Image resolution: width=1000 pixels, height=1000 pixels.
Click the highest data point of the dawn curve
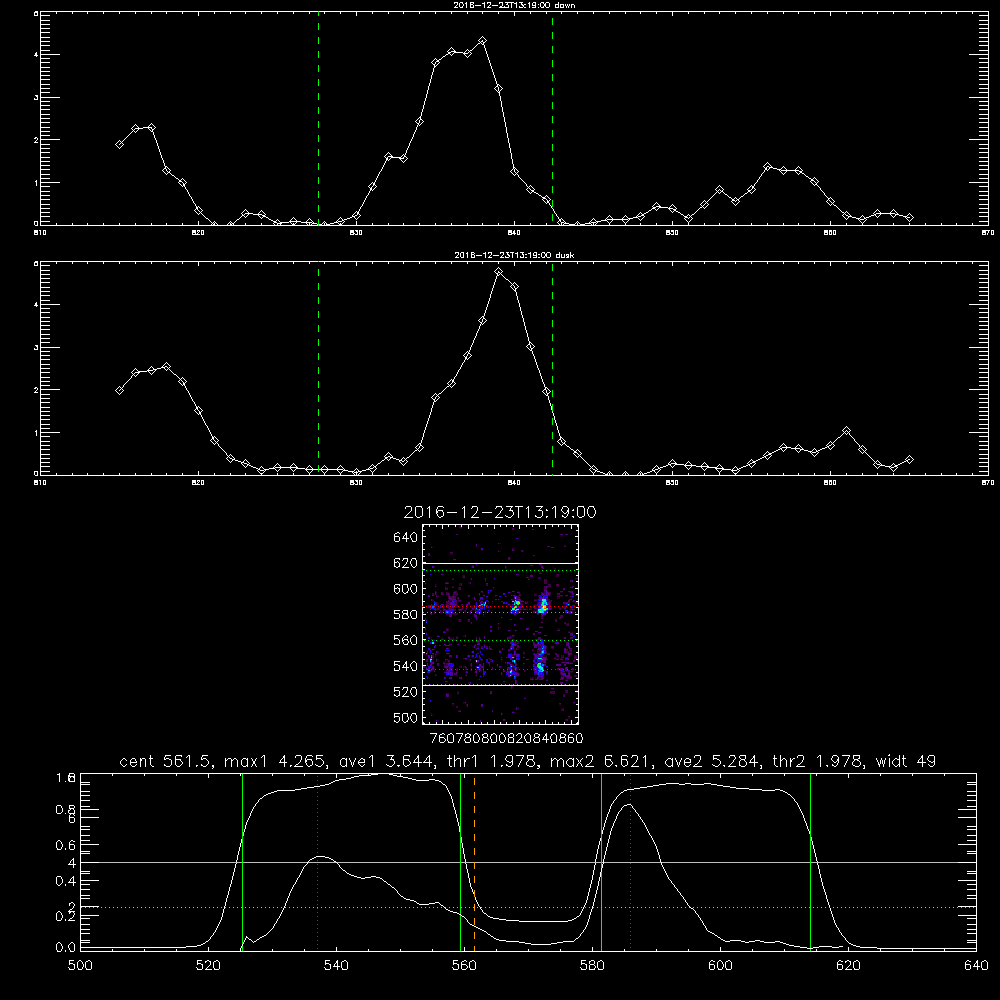483,40
